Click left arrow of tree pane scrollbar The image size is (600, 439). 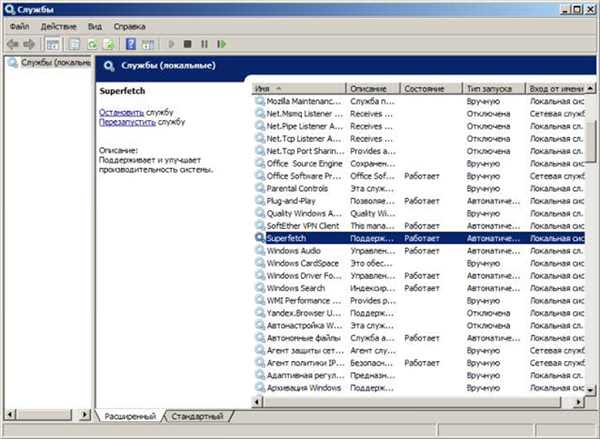pos(10,415)
